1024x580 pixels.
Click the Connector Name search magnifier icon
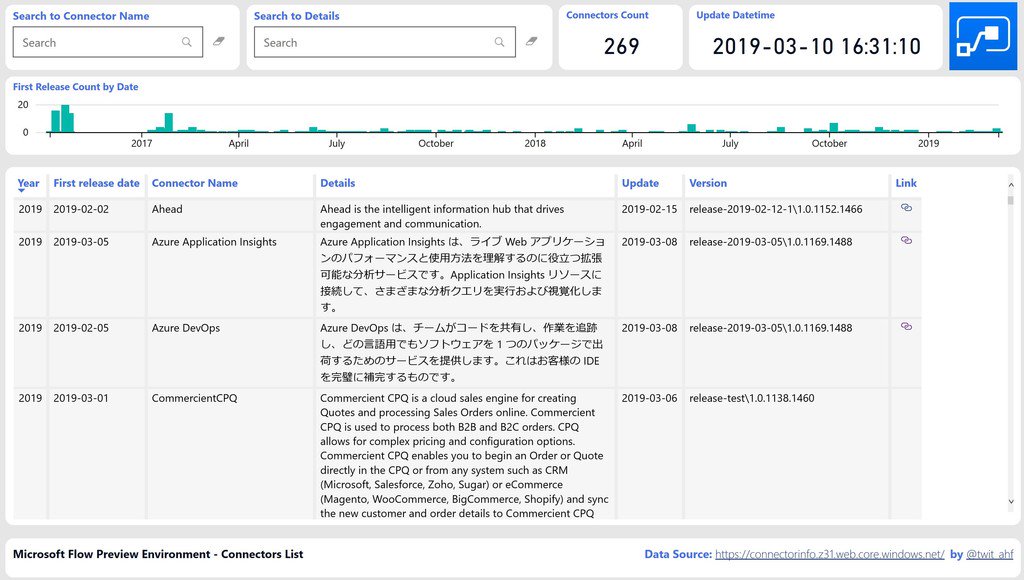click(187, 42)
